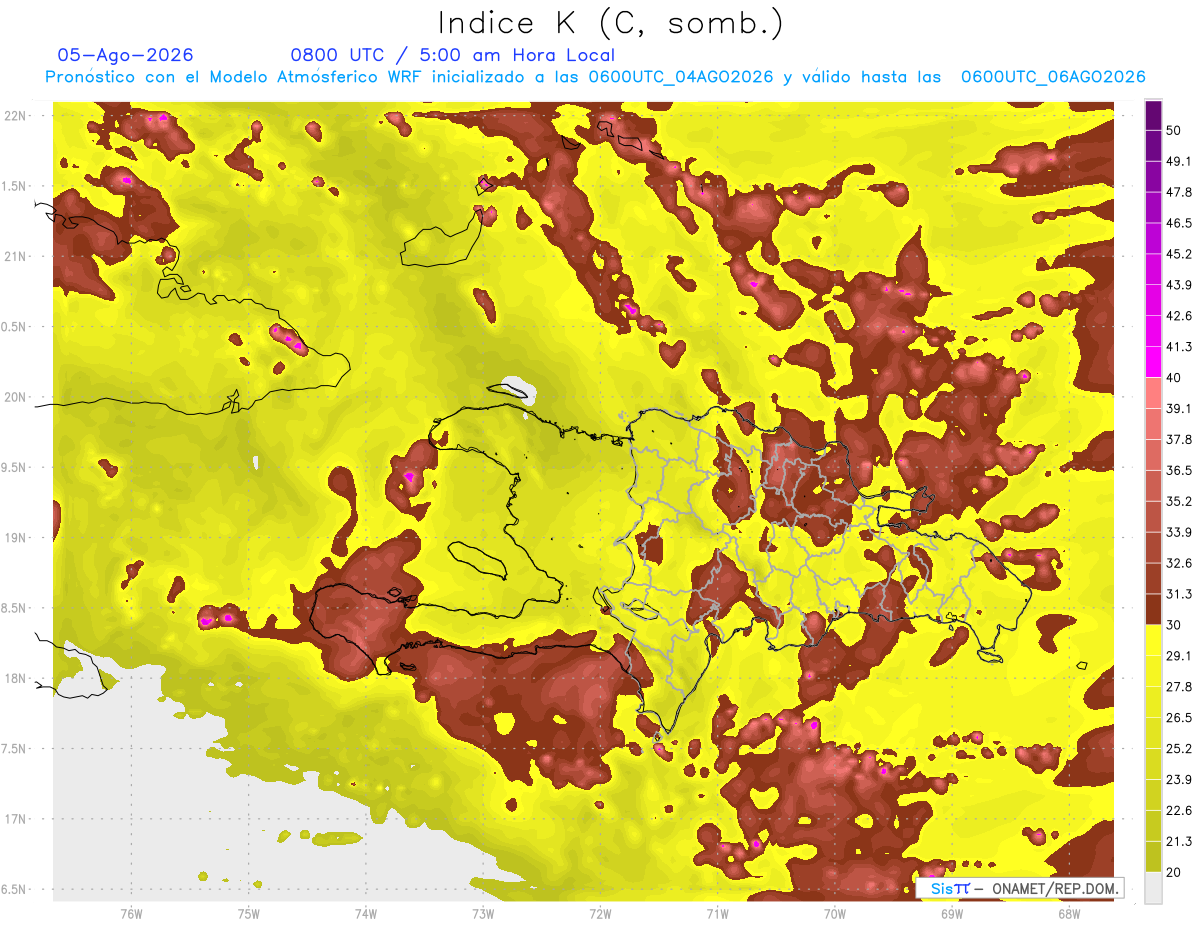The width and height of the screenshot is (1200, 927).
Task: Click the '37.8' color scale value
Action: tap(1178, 439)
